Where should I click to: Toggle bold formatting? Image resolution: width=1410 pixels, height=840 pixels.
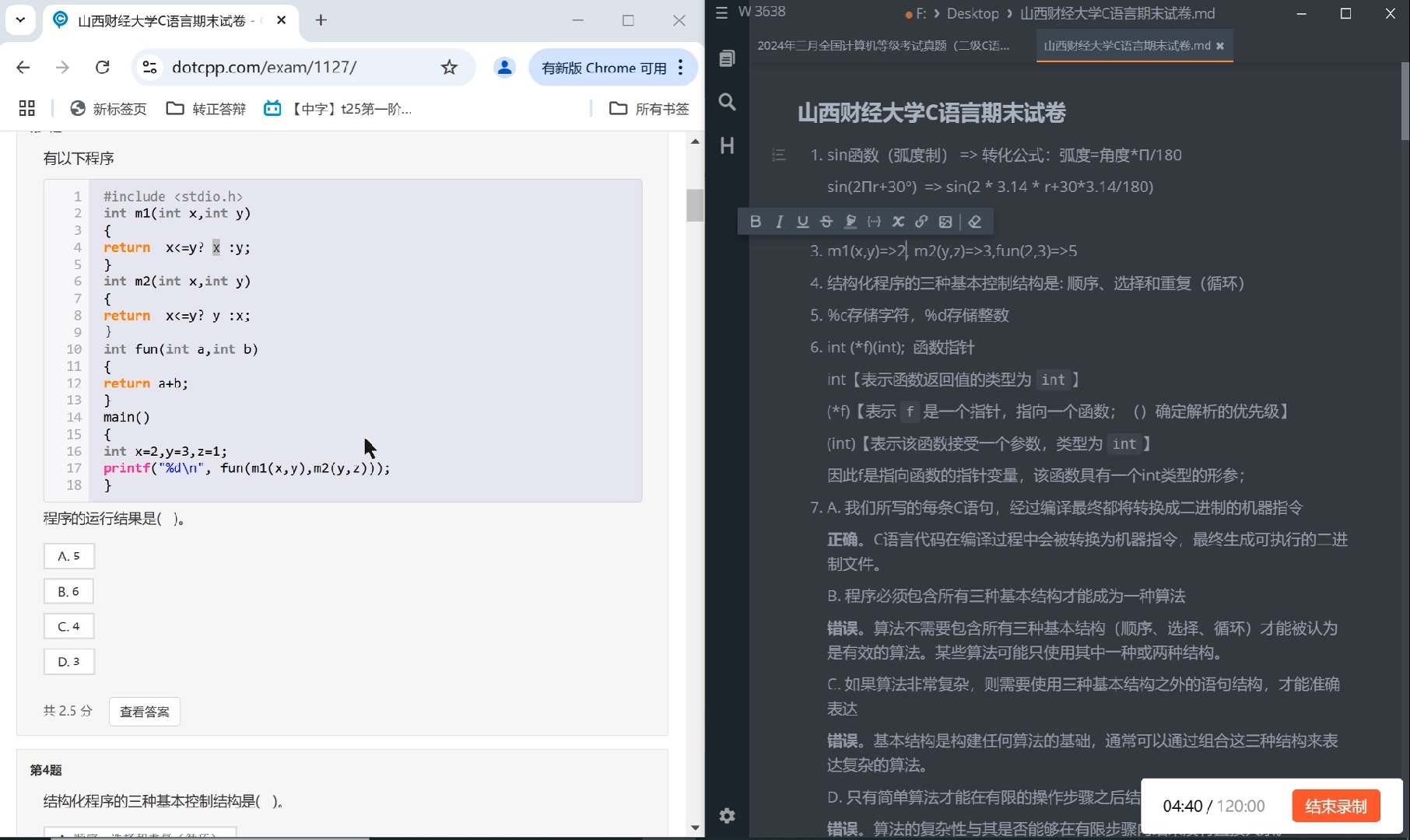point(755,222)
